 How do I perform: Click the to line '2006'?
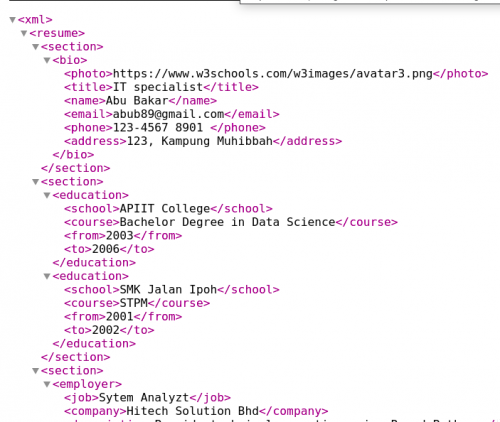coord(109,249)
